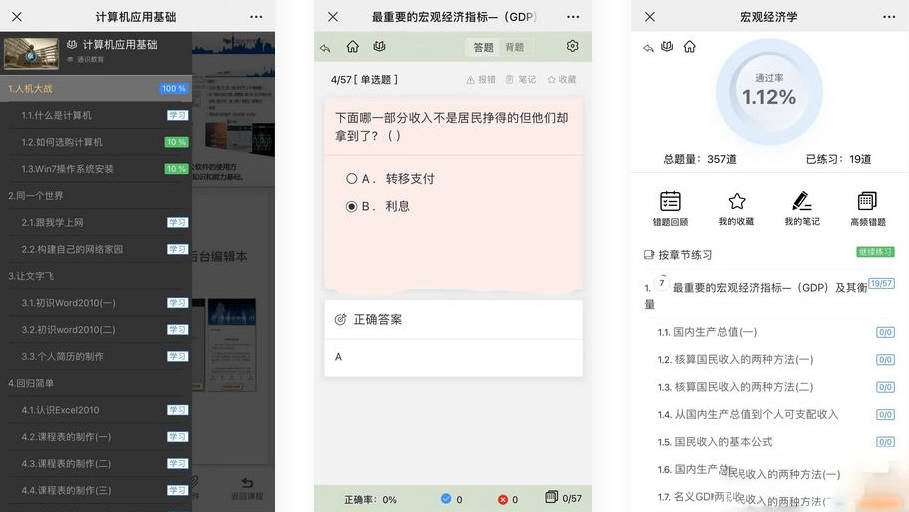Click the 100% progress badge on 人机大战
Viewport: 909px width, 512px height.
coord(173,89)
